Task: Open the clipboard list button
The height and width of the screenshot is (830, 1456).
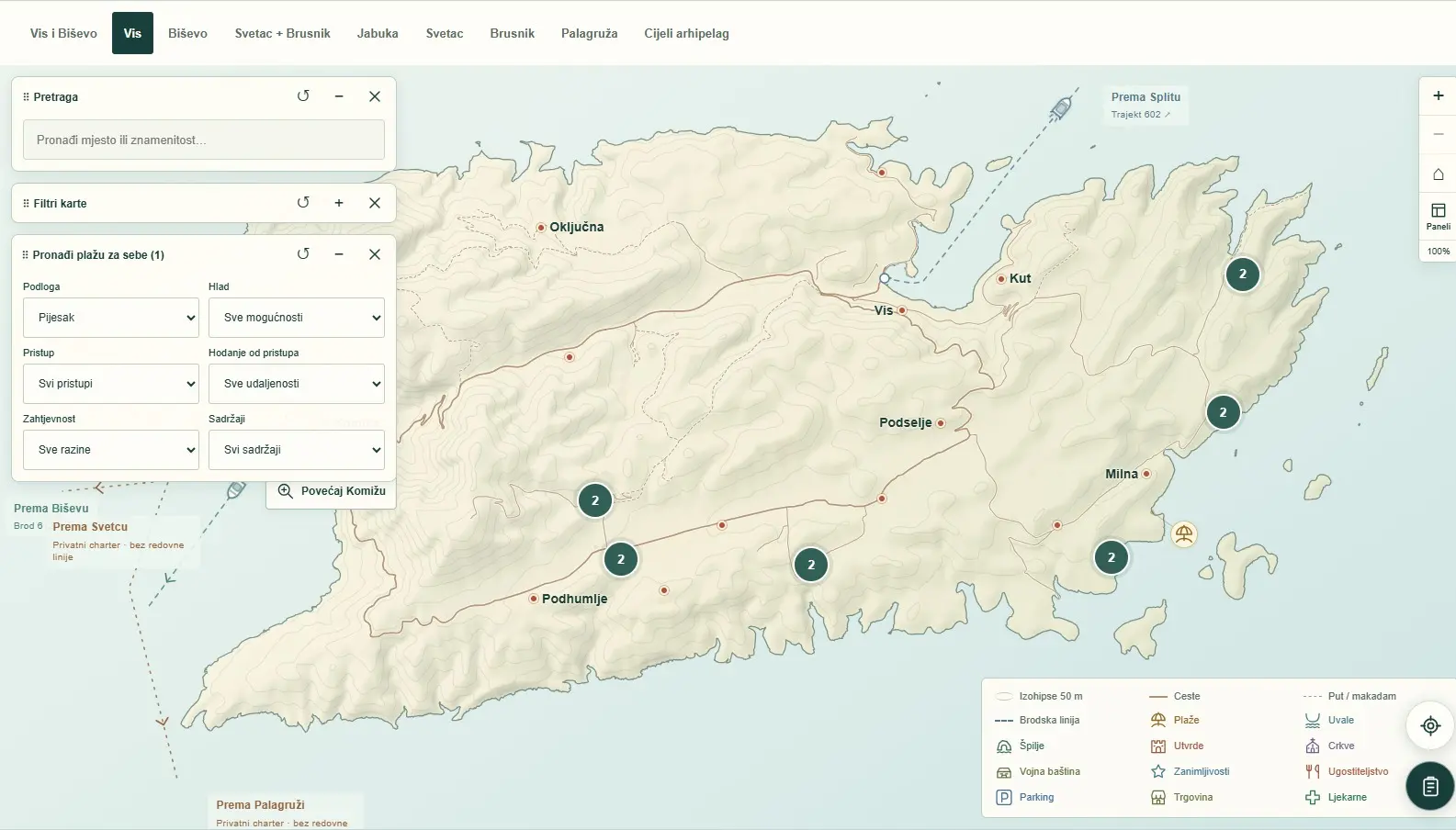Action: 1430,786
